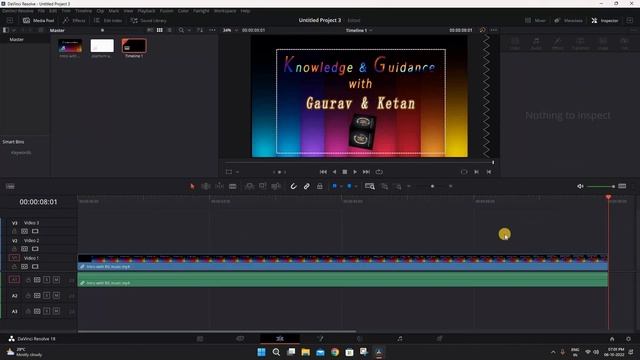Open the media pool options ellipsis
640x360 pixels.
tap(212, 30)
